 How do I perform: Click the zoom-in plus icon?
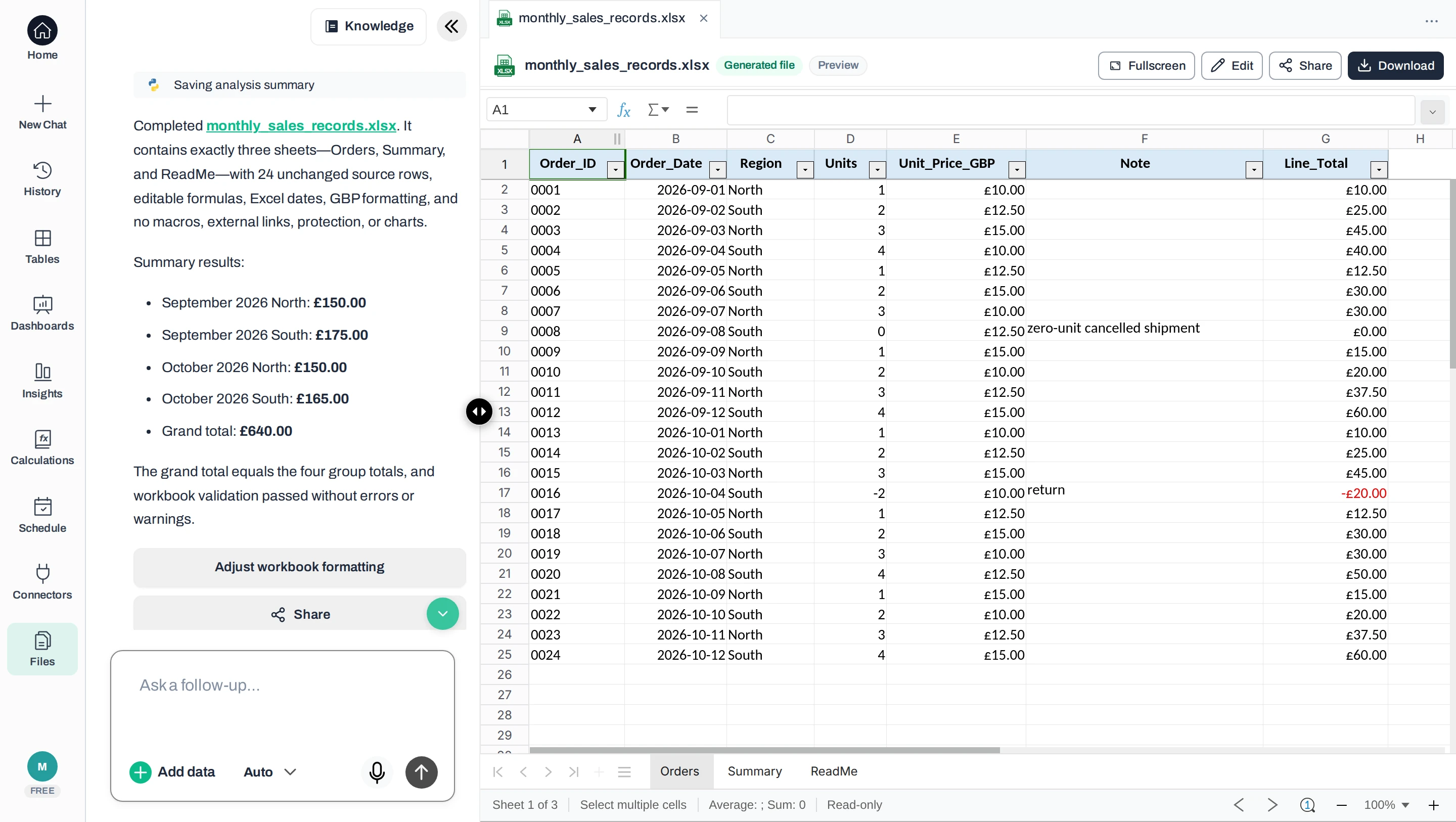coord(1433,804)
